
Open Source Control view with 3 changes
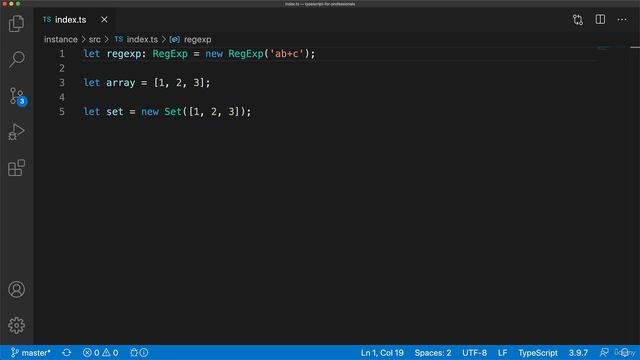17,96
